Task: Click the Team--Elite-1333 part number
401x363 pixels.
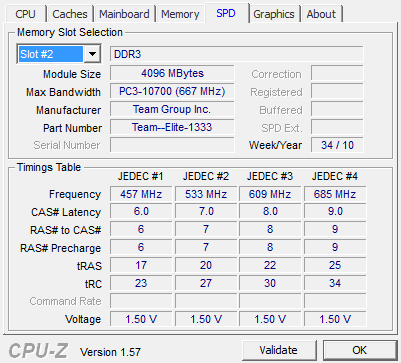Action: (172, 127)
